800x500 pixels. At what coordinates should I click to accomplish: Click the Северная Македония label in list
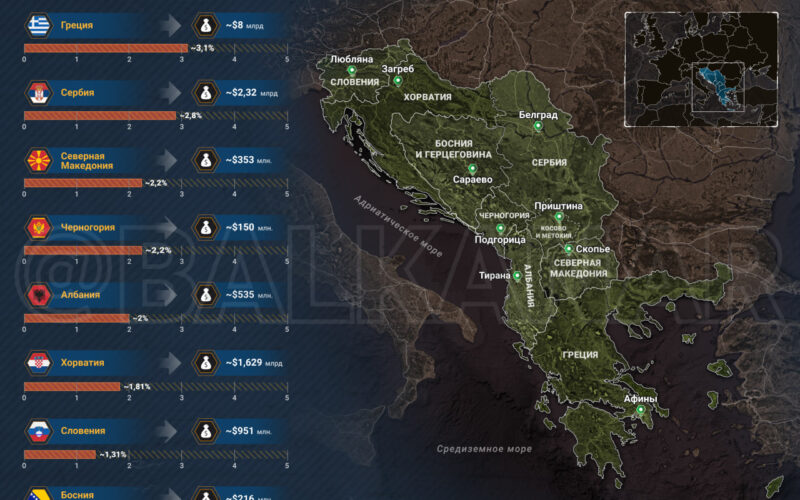[87, 161]
